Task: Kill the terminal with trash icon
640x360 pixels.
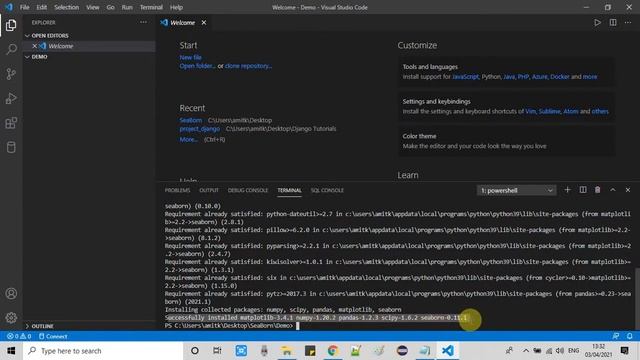Action: [x=598, y=190]
